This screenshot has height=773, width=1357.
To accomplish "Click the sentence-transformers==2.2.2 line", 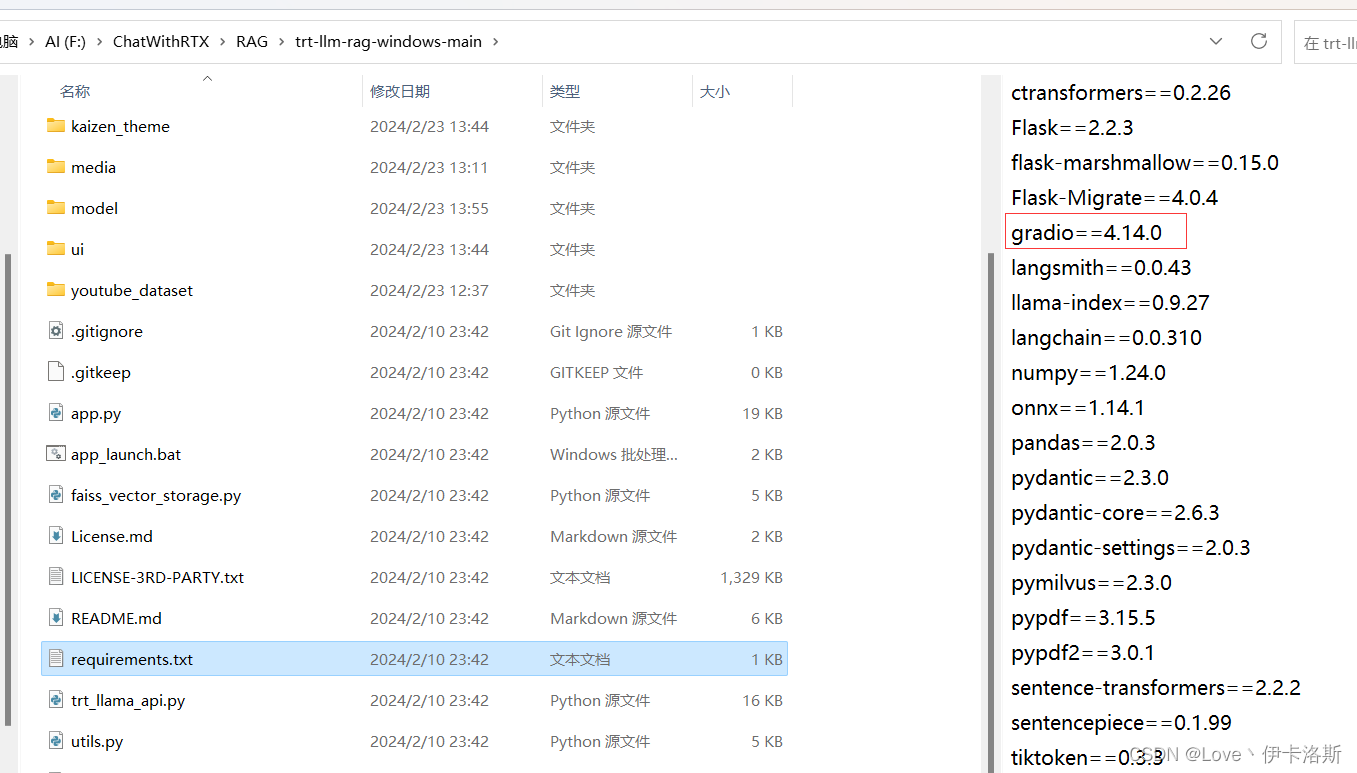I will click(1156, 688).
